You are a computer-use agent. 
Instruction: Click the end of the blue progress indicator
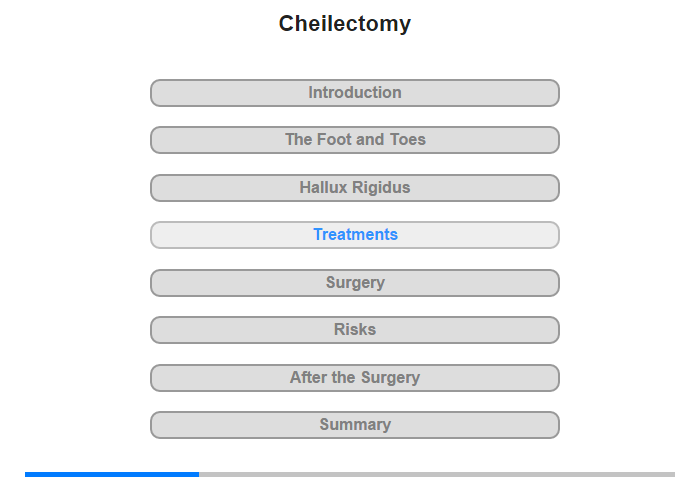[198, 474]
